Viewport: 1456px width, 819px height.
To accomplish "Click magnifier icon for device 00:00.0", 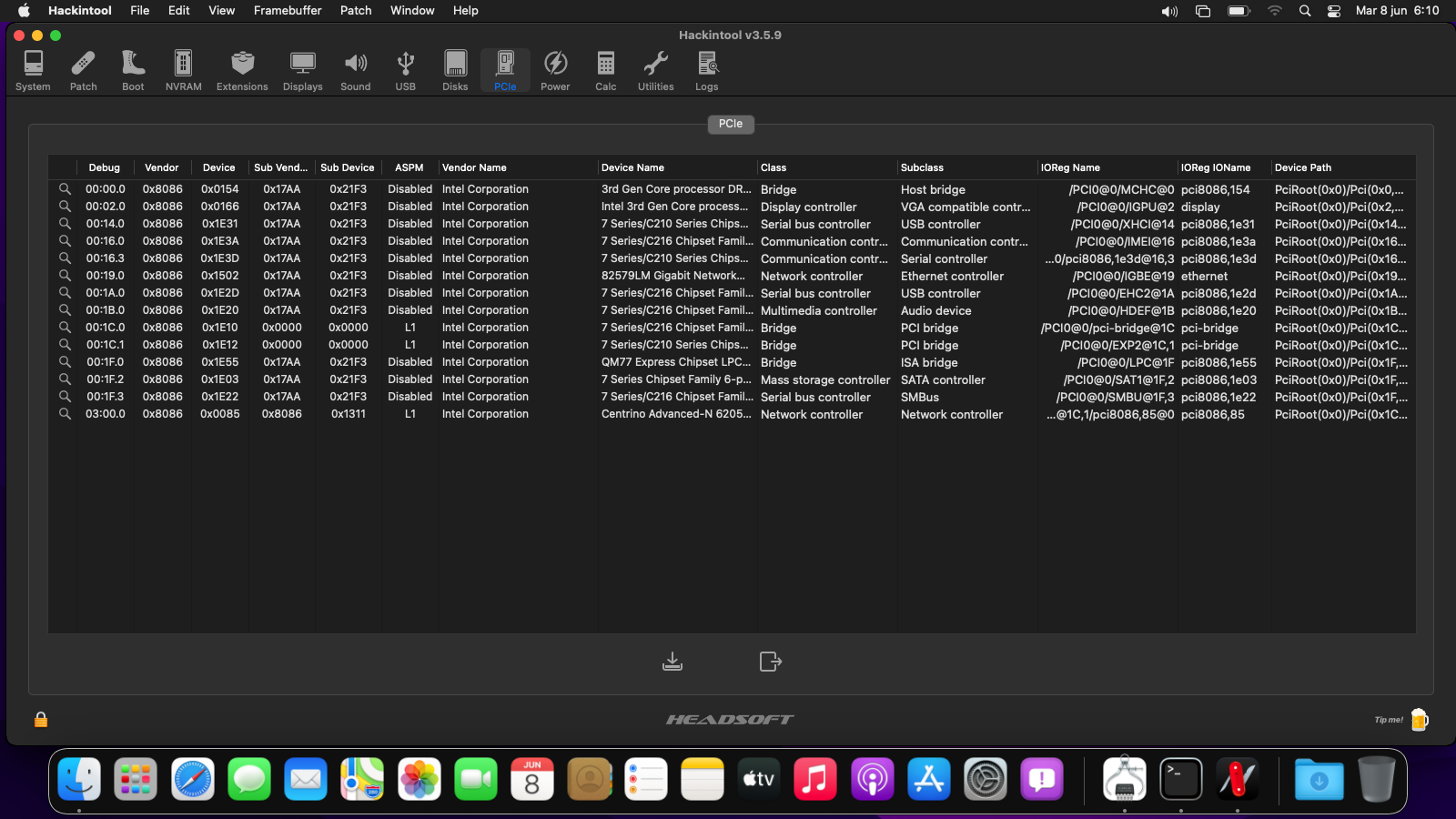I will pyautogui.click(x=65, y=189).
